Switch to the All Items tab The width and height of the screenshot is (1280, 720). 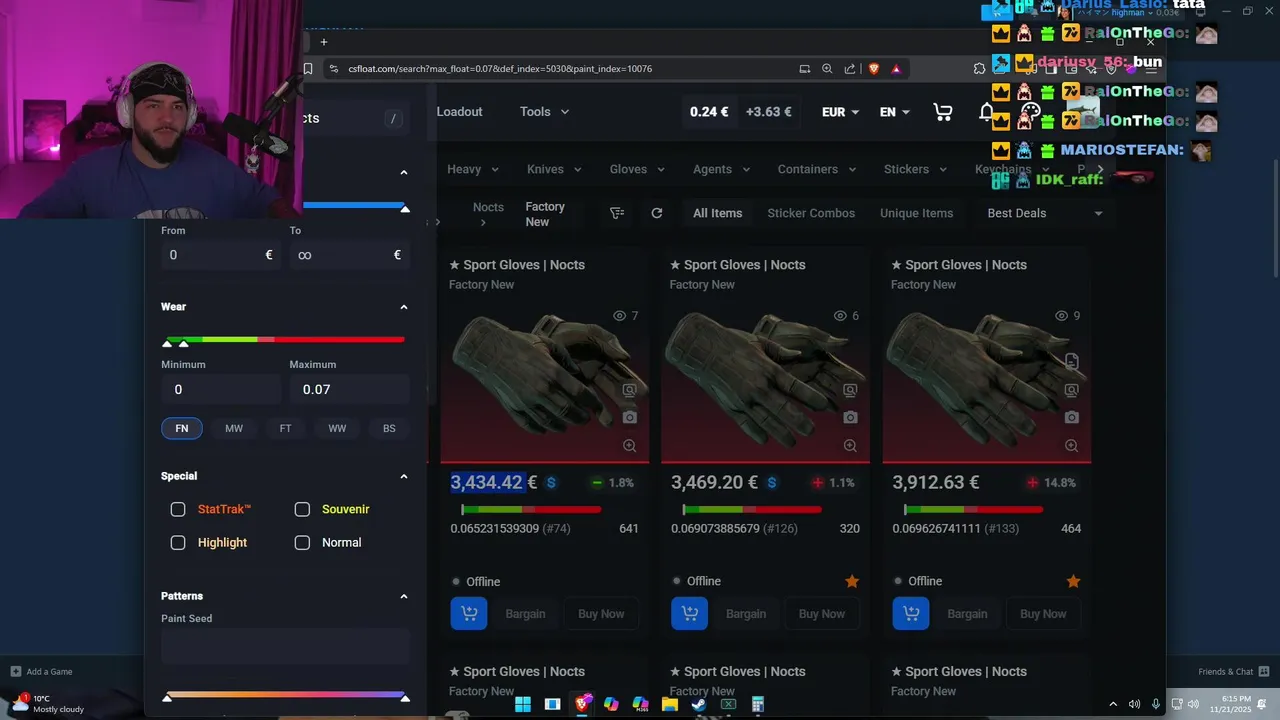point(718,213)
